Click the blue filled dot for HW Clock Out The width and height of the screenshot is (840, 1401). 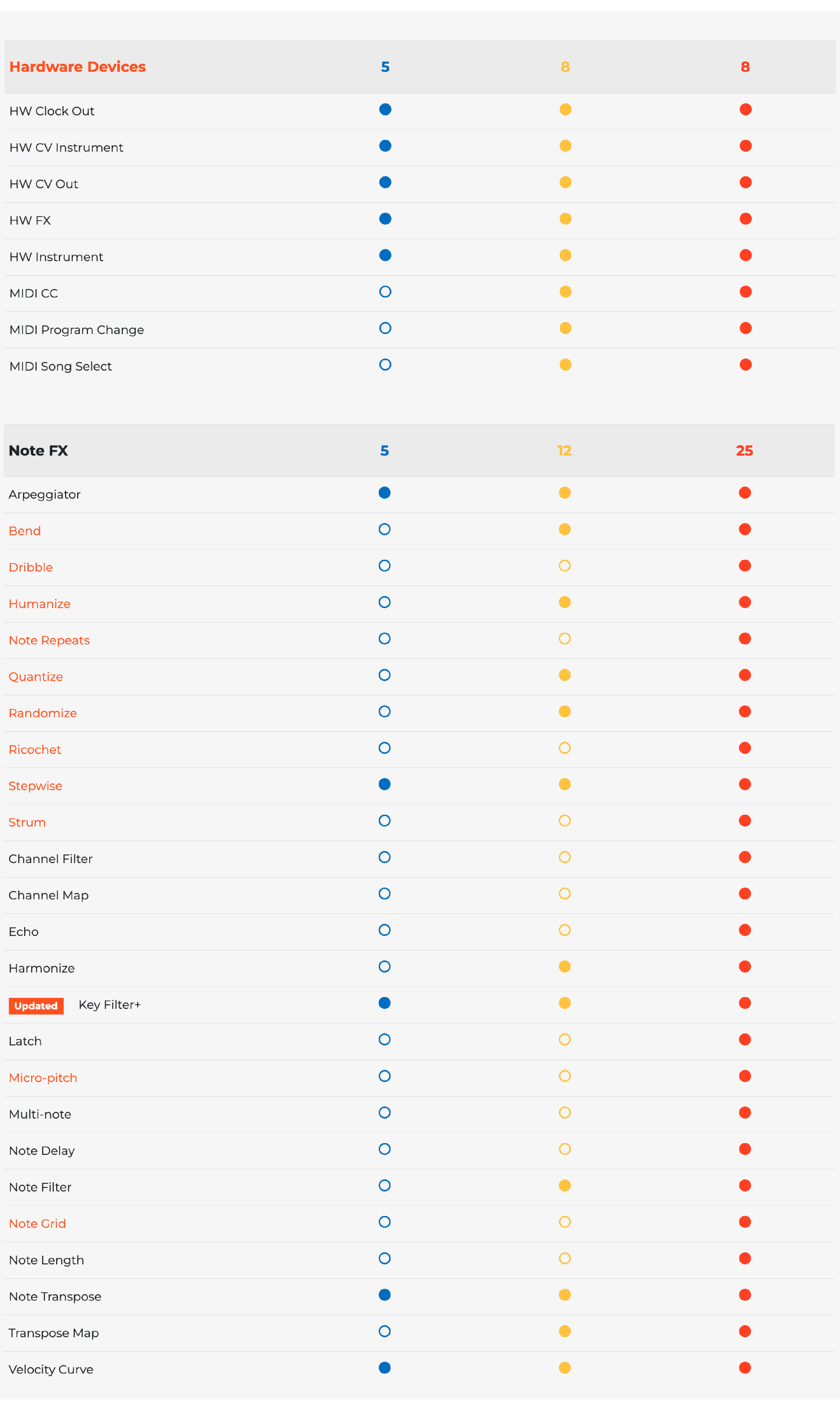coord(385,109)
